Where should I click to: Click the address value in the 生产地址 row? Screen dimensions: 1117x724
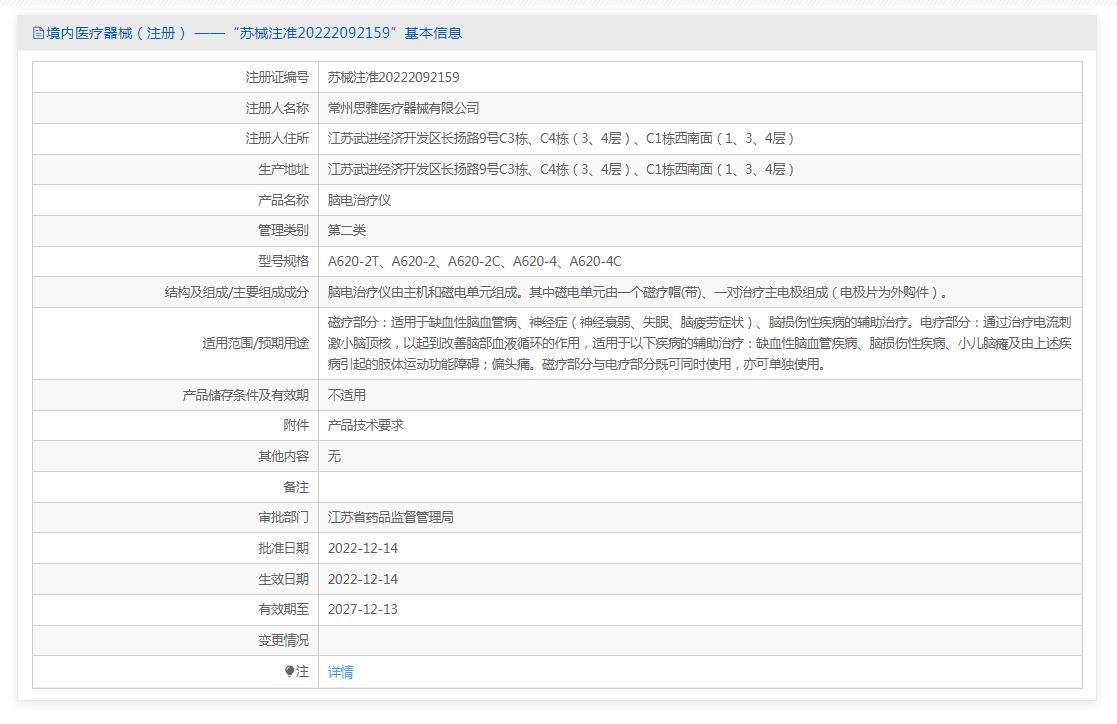click(x=561, y=170)
